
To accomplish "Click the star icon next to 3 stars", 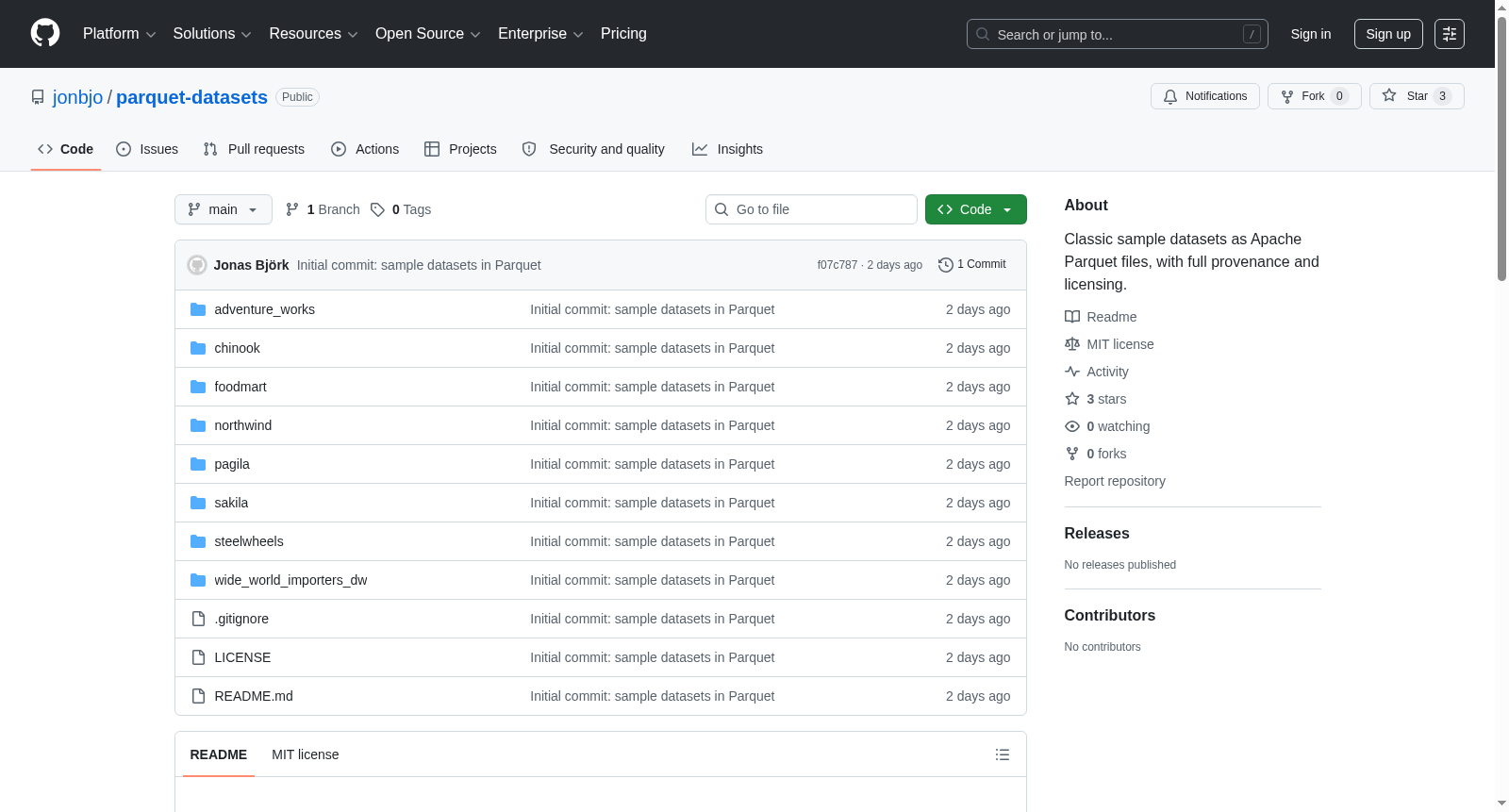I will coord(1072,399).
